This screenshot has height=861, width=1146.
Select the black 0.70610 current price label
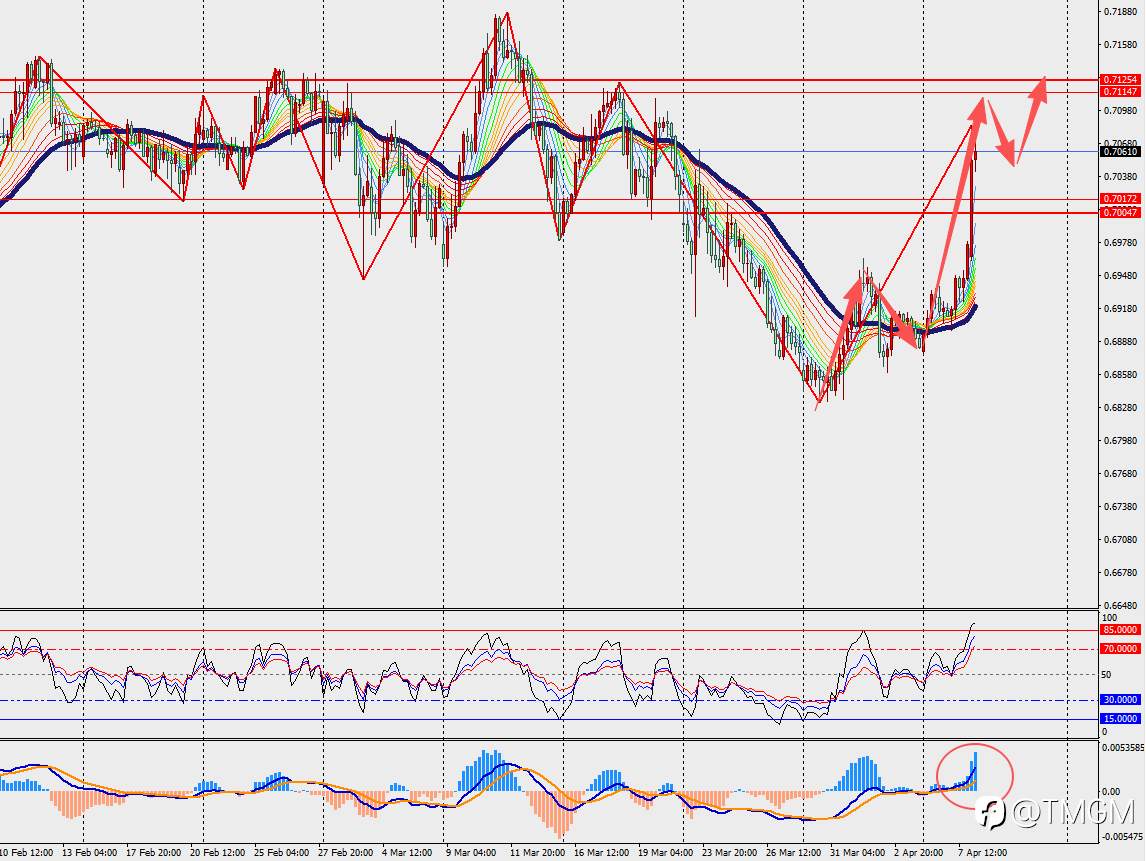pyautogui.click(x=1120, y=151)
